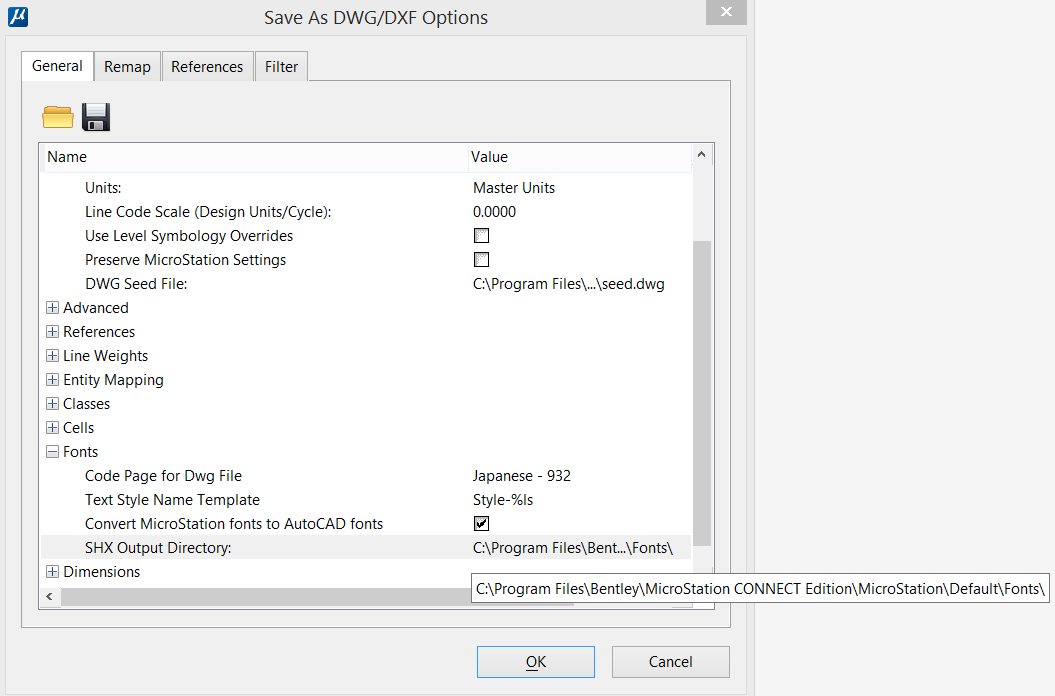Click the scroll up arrow in options list

pos(701,155)
